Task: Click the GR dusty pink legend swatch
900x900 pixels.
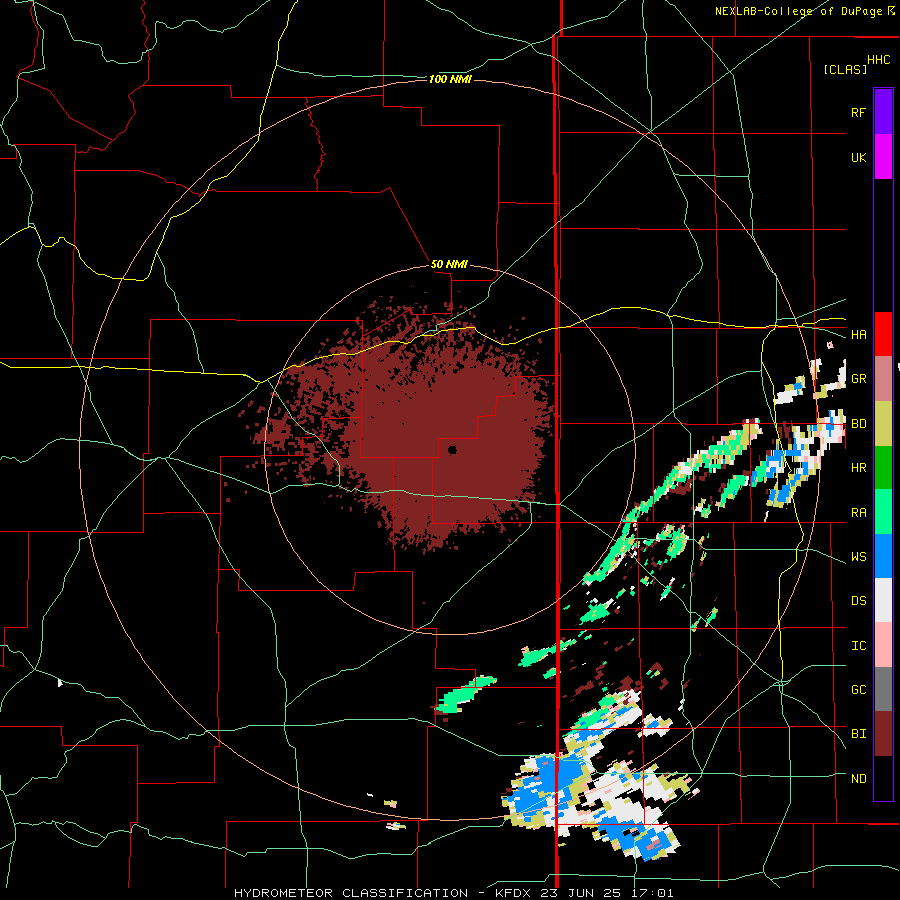Action: [x=883, y=379]
